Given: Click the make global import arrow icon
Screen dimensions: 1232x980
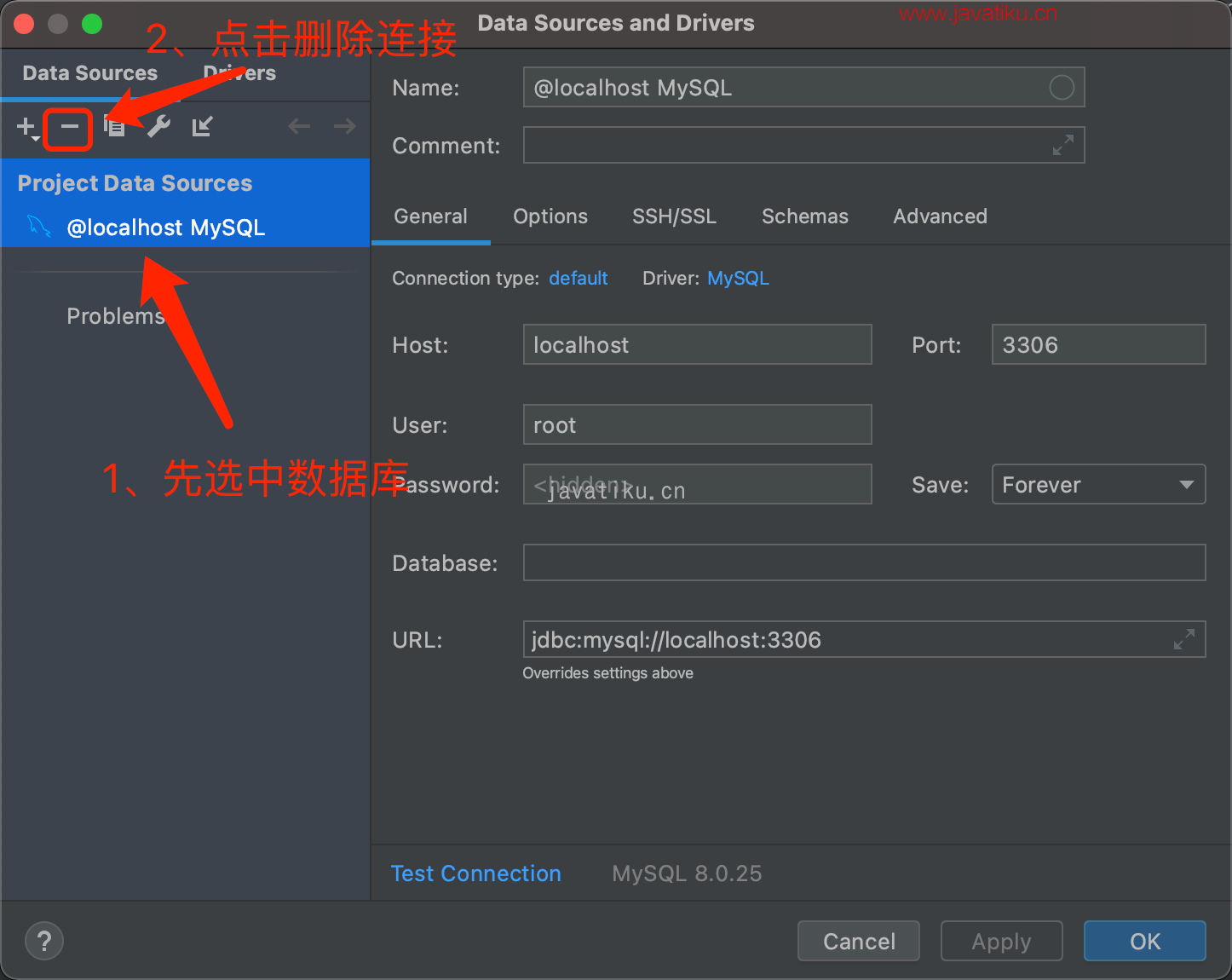Looking at the screenshot, I should coord(202,127).
